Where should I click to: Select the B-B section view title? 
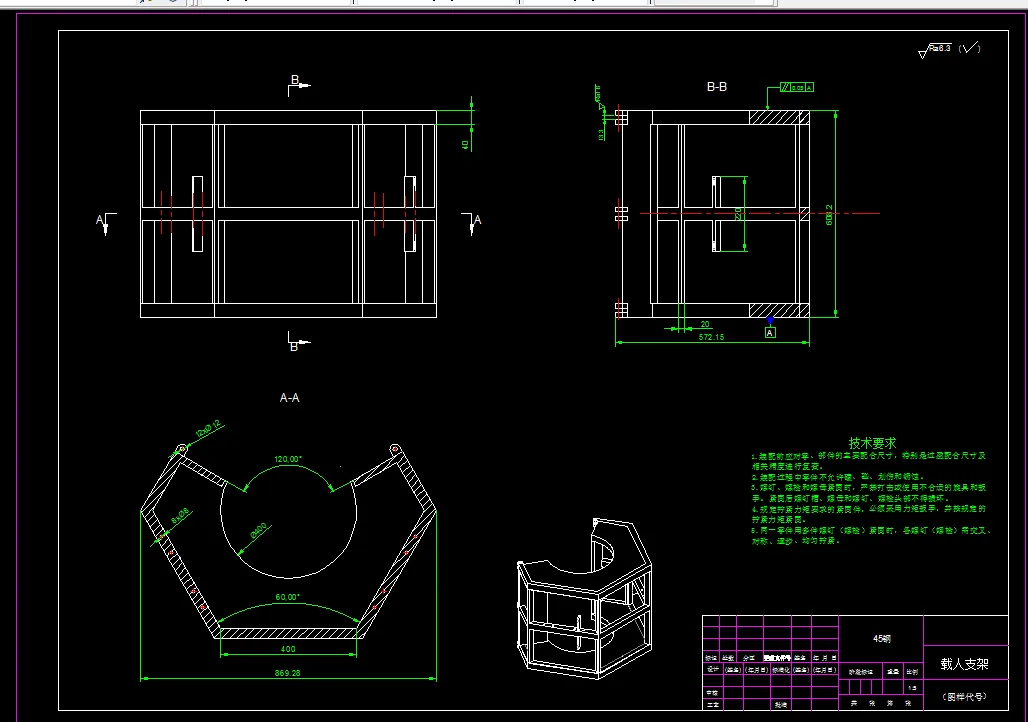(x=717, y=87)
